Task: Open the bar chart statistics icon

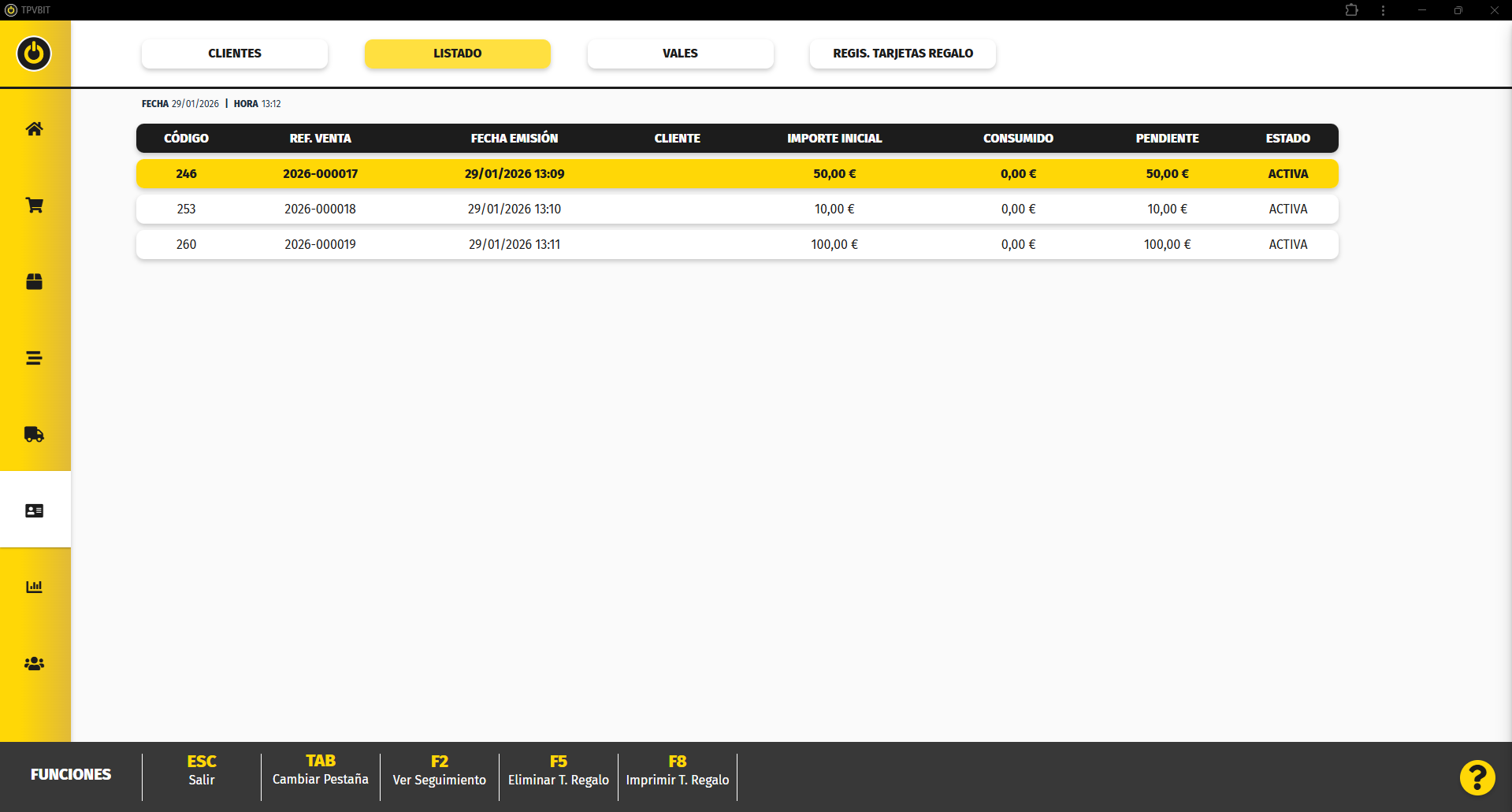Action: coord(34,587)
